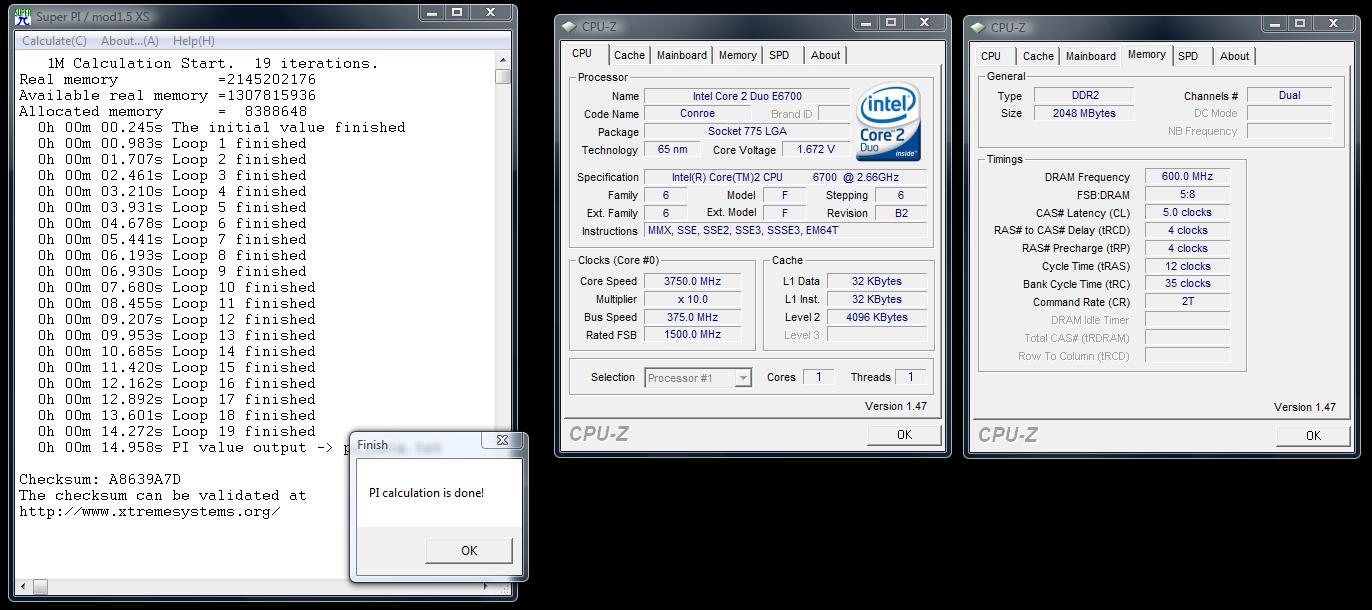Open the Processor #1 selection dropdown
Screen dimensions: 1372x610
click(x=698, y=378)
